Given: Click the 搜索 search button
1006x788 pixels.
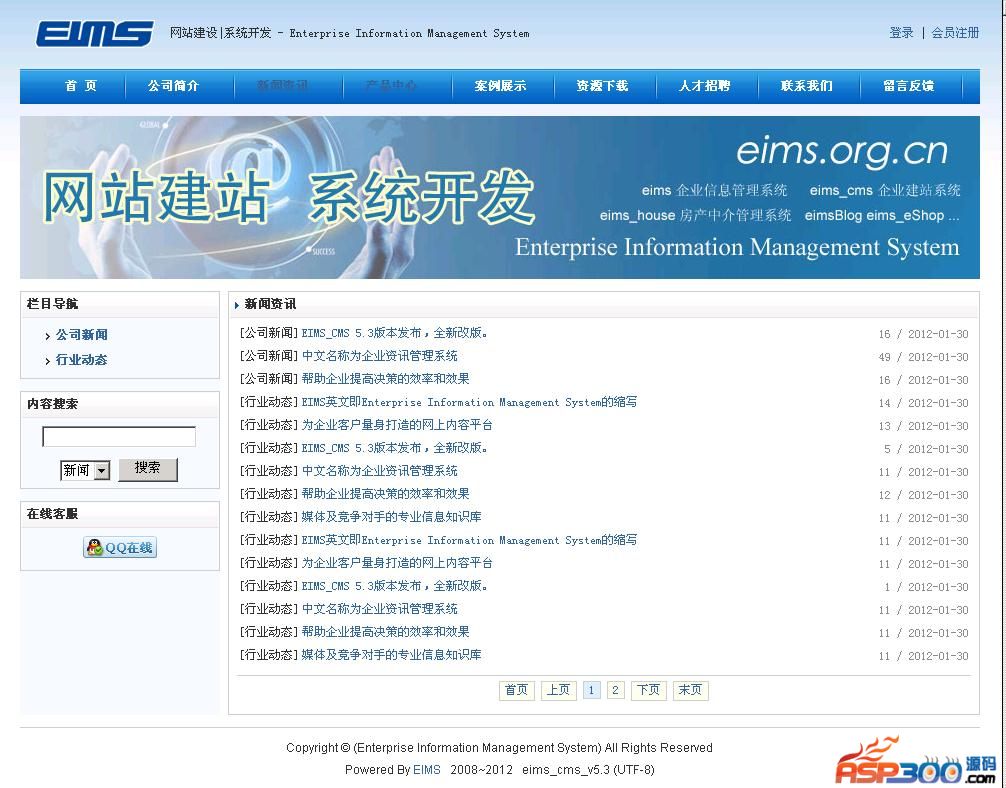Looking at the screenshot, I should pos(148,468).
